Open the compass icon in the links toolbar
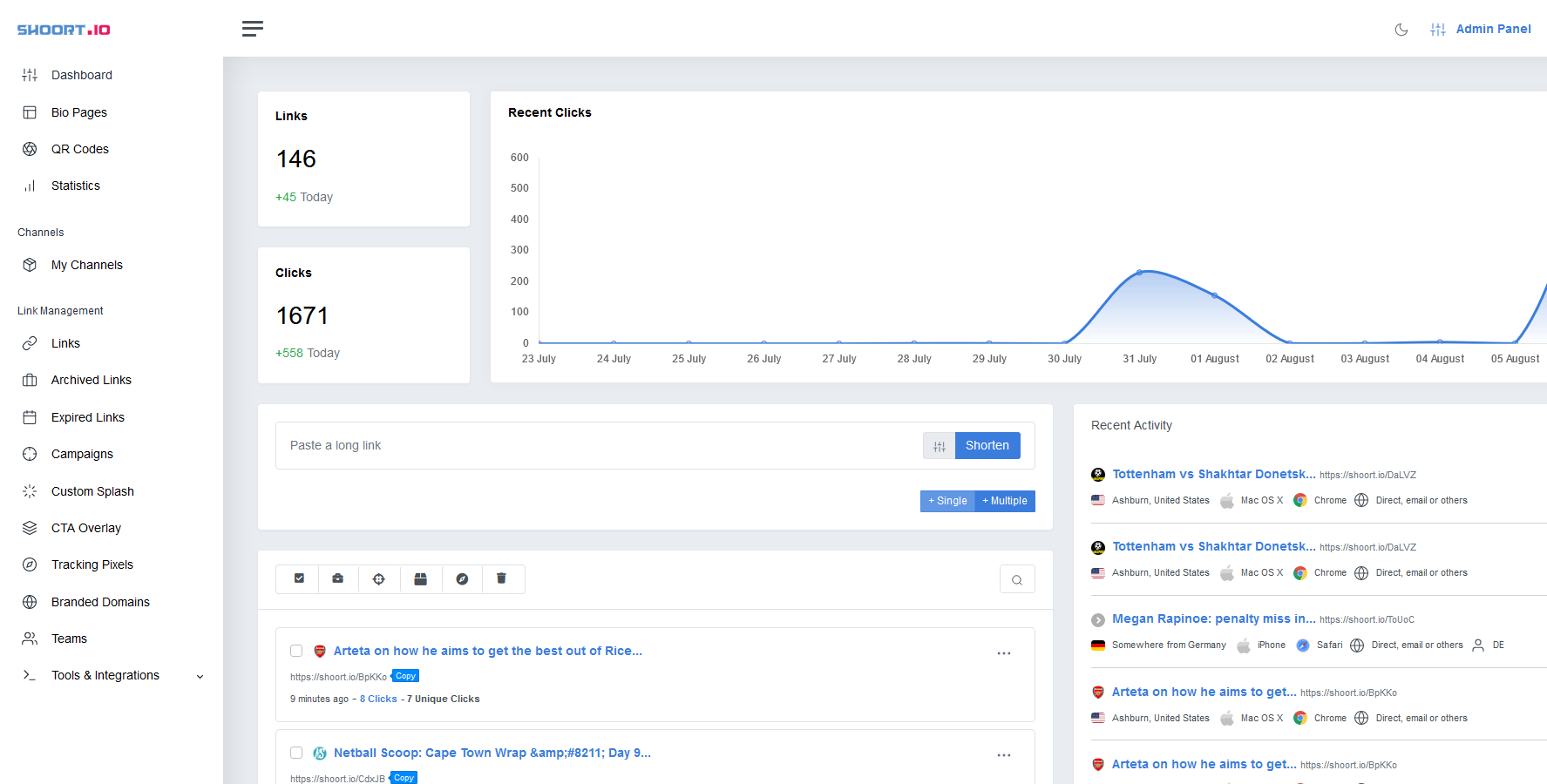1547x784 pixels. coord(462,578)
